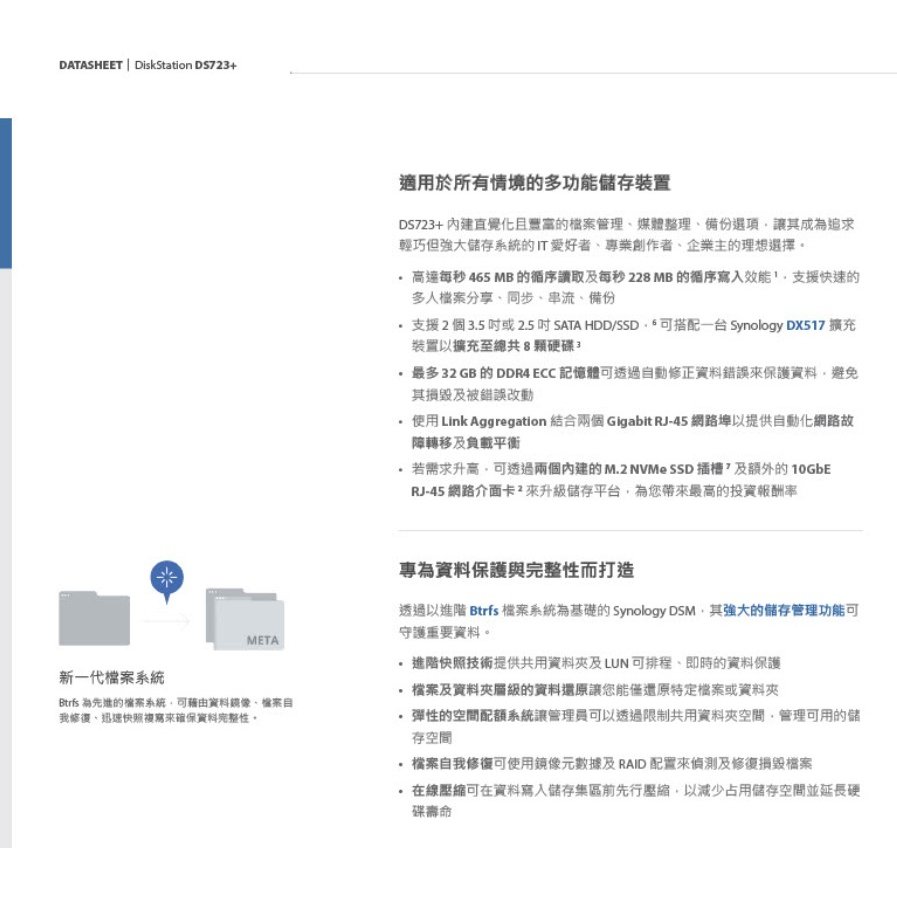This screenshot has width=897, height=897.
Task: Open the DX517 expansion unit link
Action: pyautogui.click(x=805, y=326)
